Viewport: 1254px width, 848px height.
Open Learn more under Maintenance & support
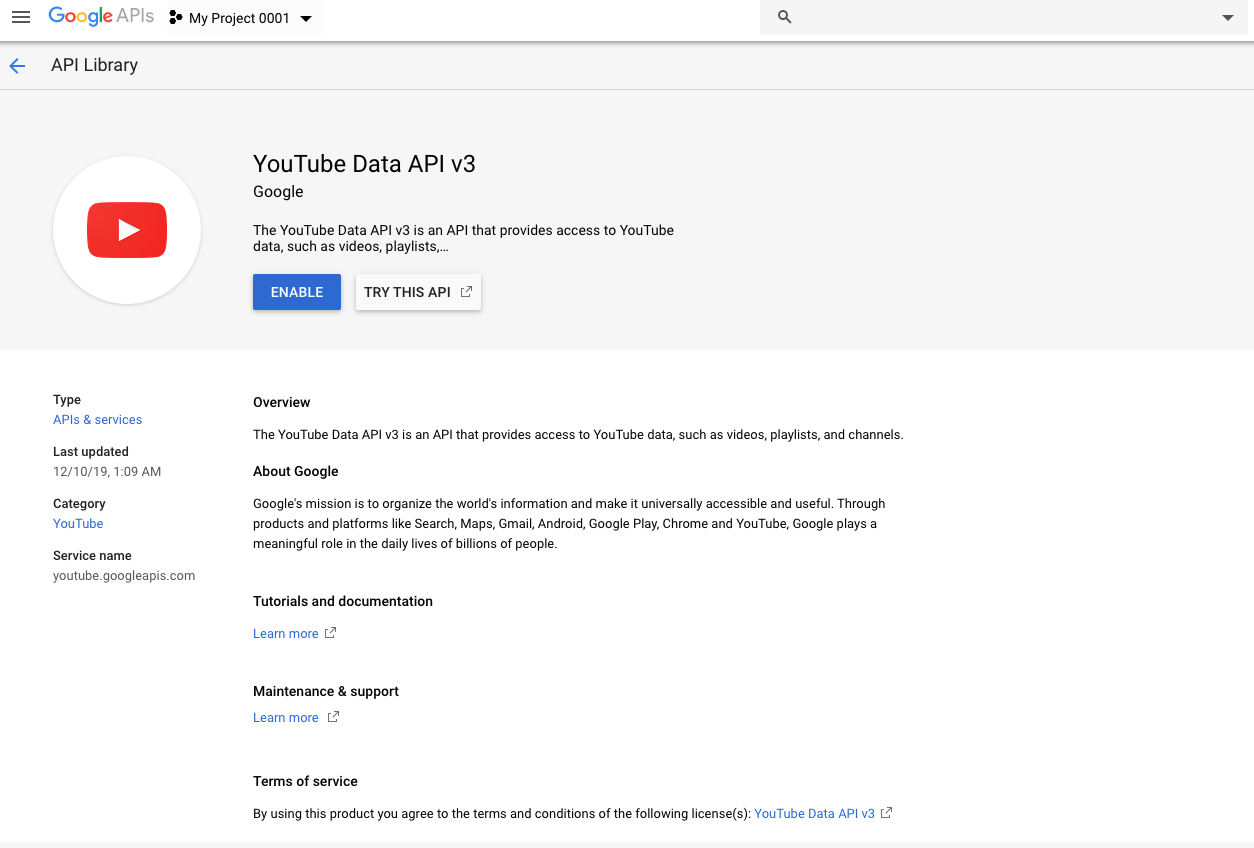285,718
